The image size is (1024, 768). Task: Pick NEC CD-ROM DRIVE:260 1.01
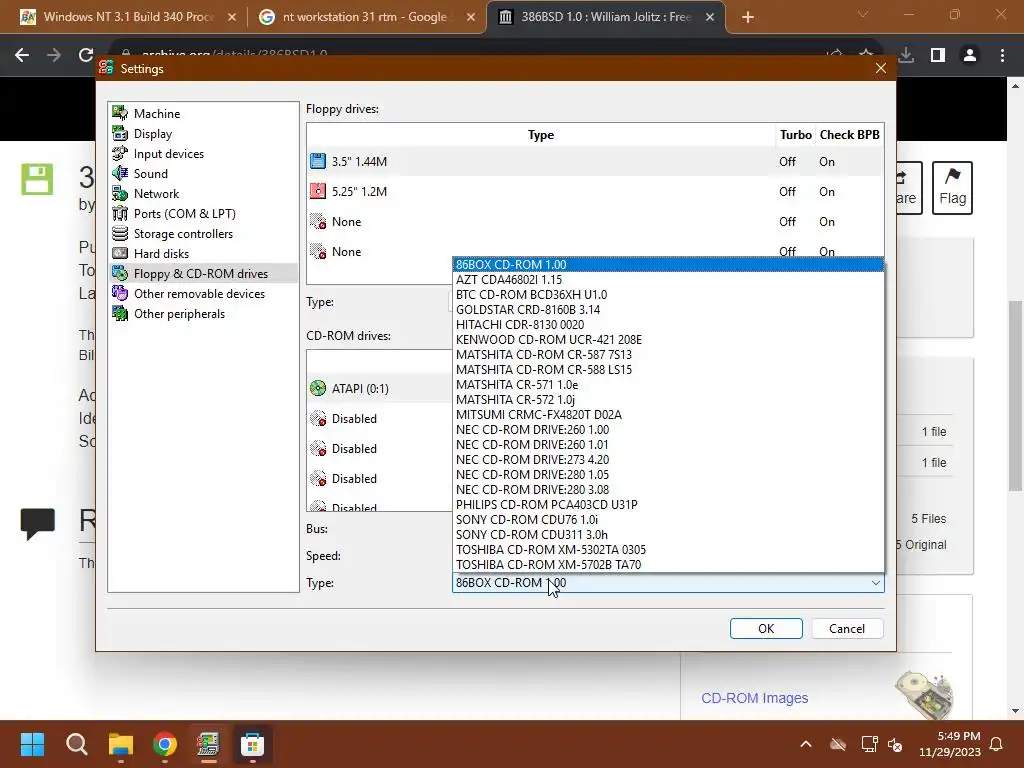668,445
